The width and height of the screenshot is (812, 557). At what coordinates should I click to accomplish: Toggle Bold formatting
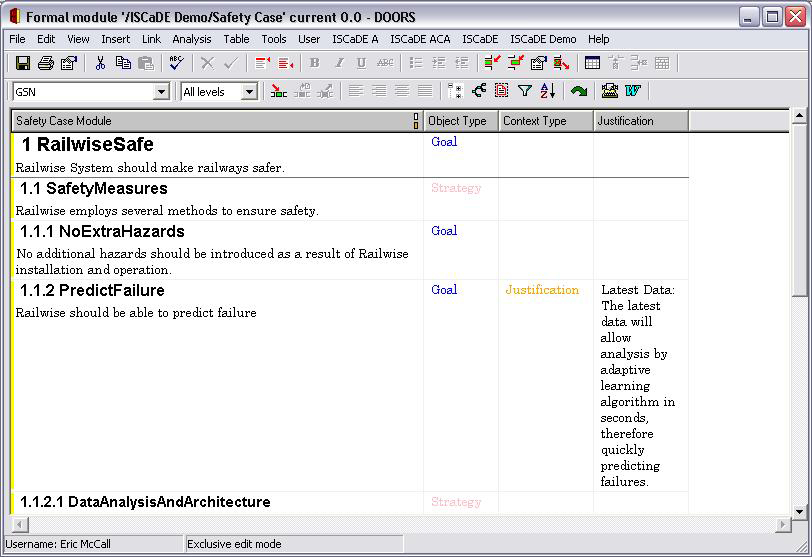(x=314, y=63)
